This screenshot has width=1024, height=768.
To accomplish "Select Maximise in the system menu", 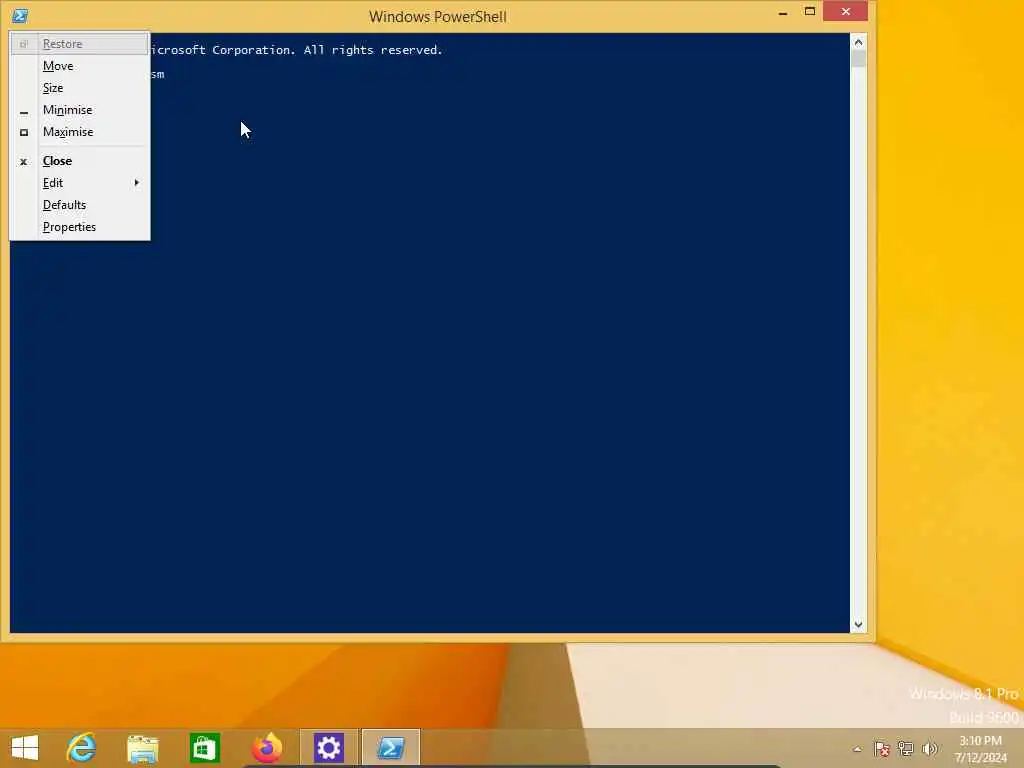I will coord(80,132).
